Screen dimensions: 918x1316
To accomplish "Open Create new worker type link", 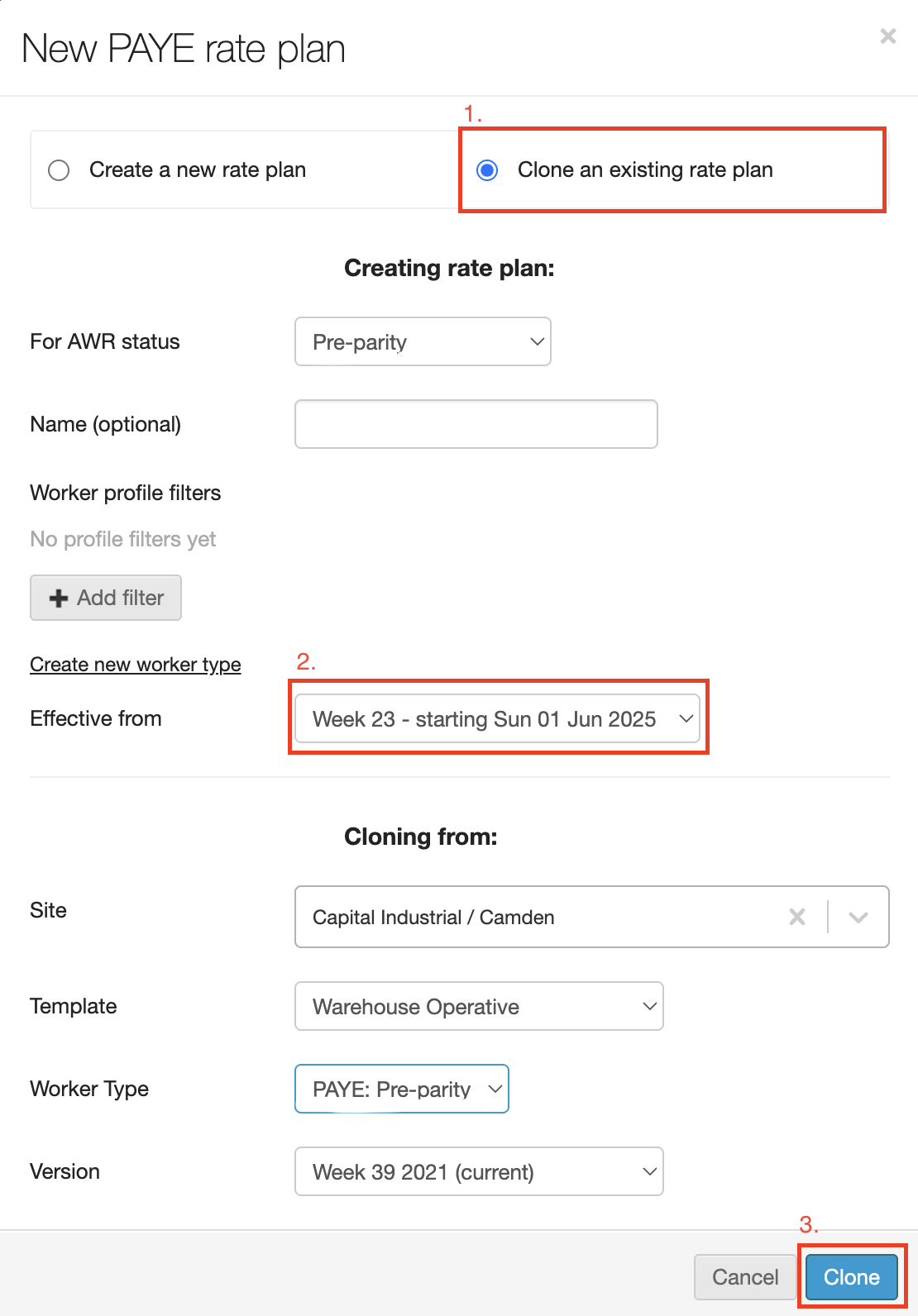I will coord(135,665).
